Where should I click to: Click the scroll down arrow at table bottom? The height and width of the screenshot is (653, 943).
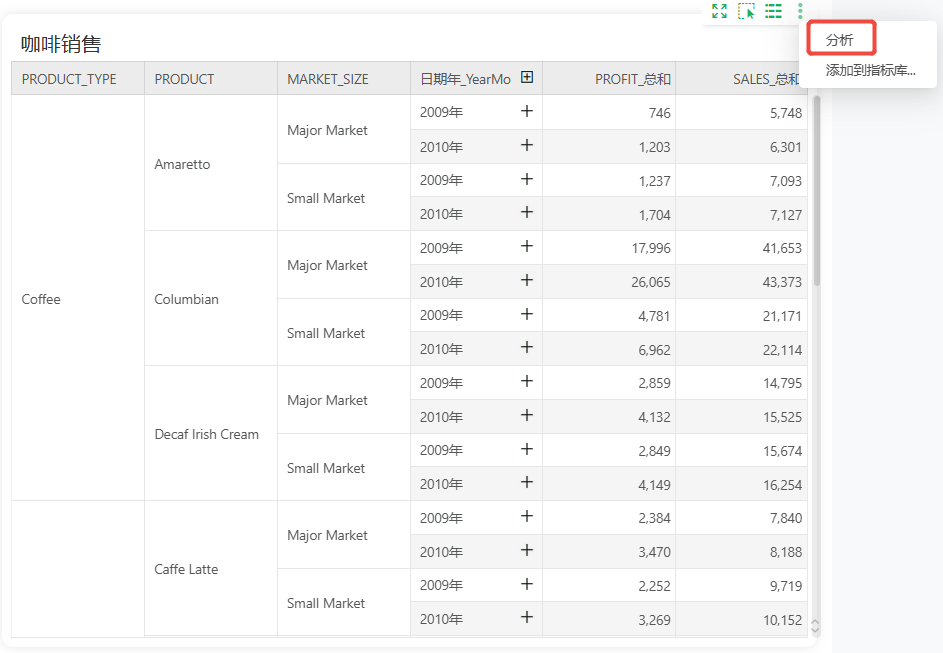point(816,630)
